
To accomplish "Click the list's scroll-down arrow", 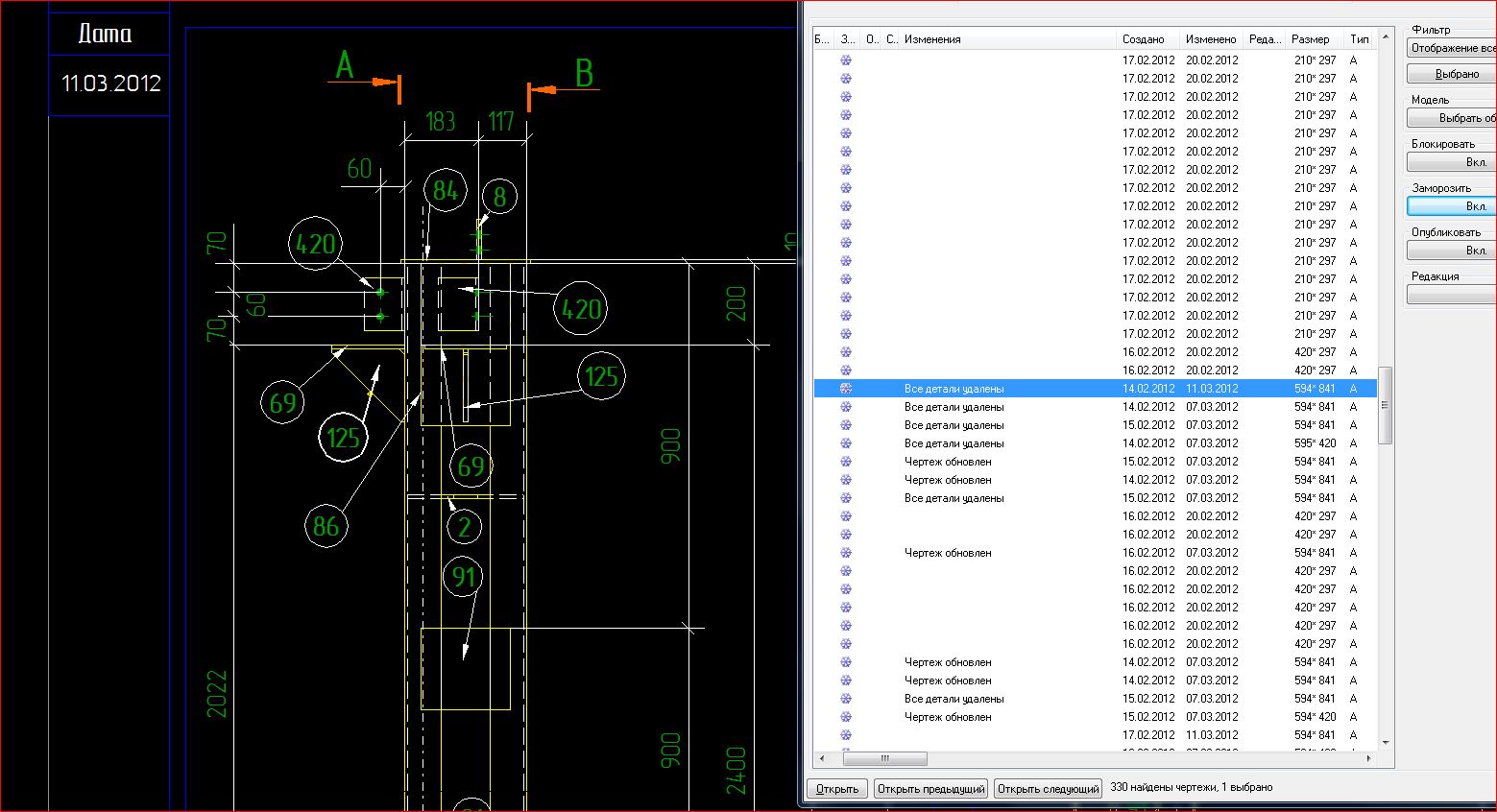I will 1385,742.
